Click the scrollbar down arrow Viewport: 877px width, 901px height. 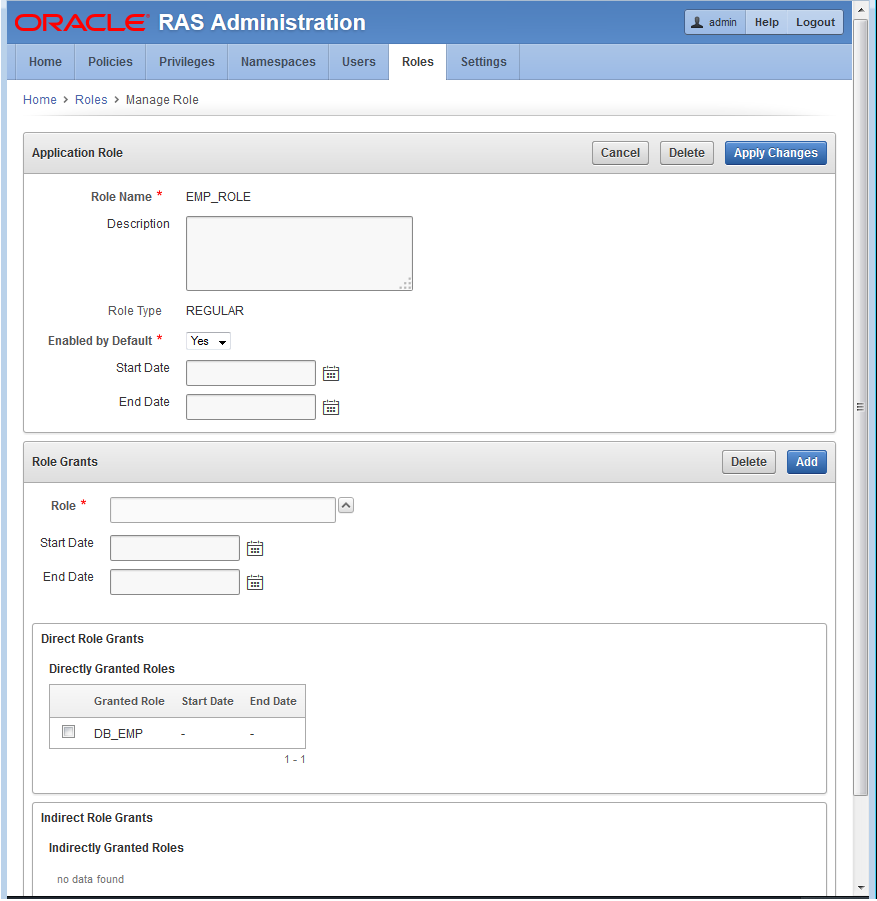tap(861, 887)
